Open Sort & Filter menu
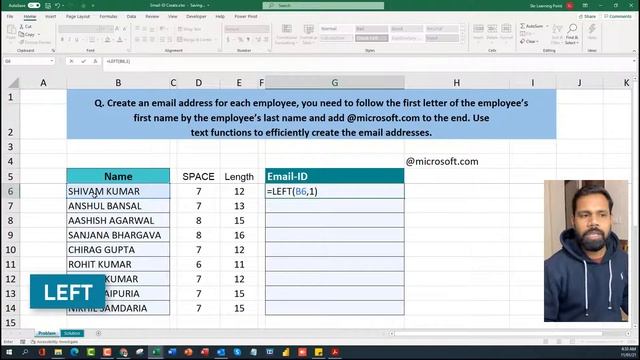Screen dimensions: 640x360 [x=557, y=34]
